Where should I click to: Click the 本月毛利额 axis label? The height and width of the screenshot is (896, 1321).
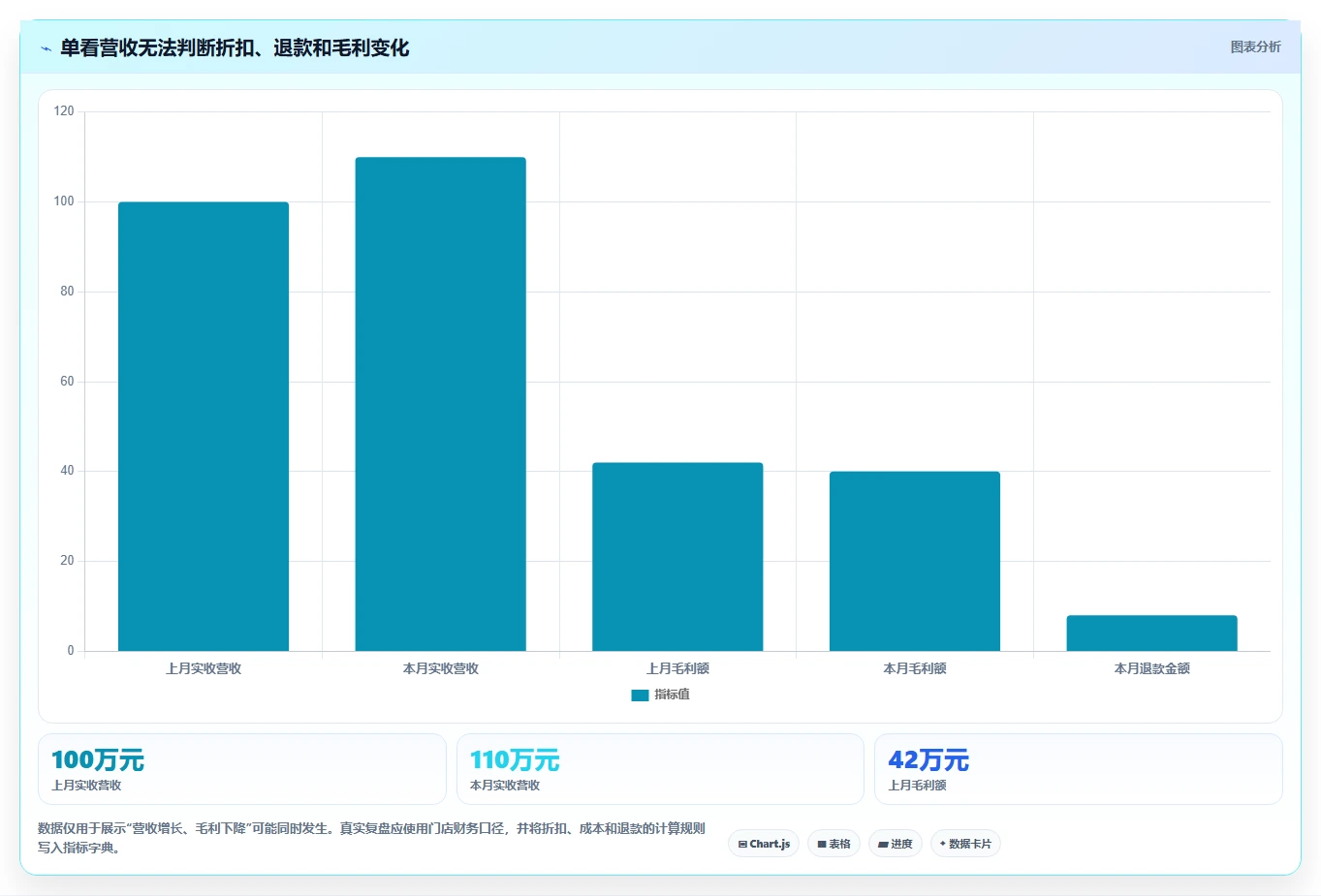pos(915,668)
